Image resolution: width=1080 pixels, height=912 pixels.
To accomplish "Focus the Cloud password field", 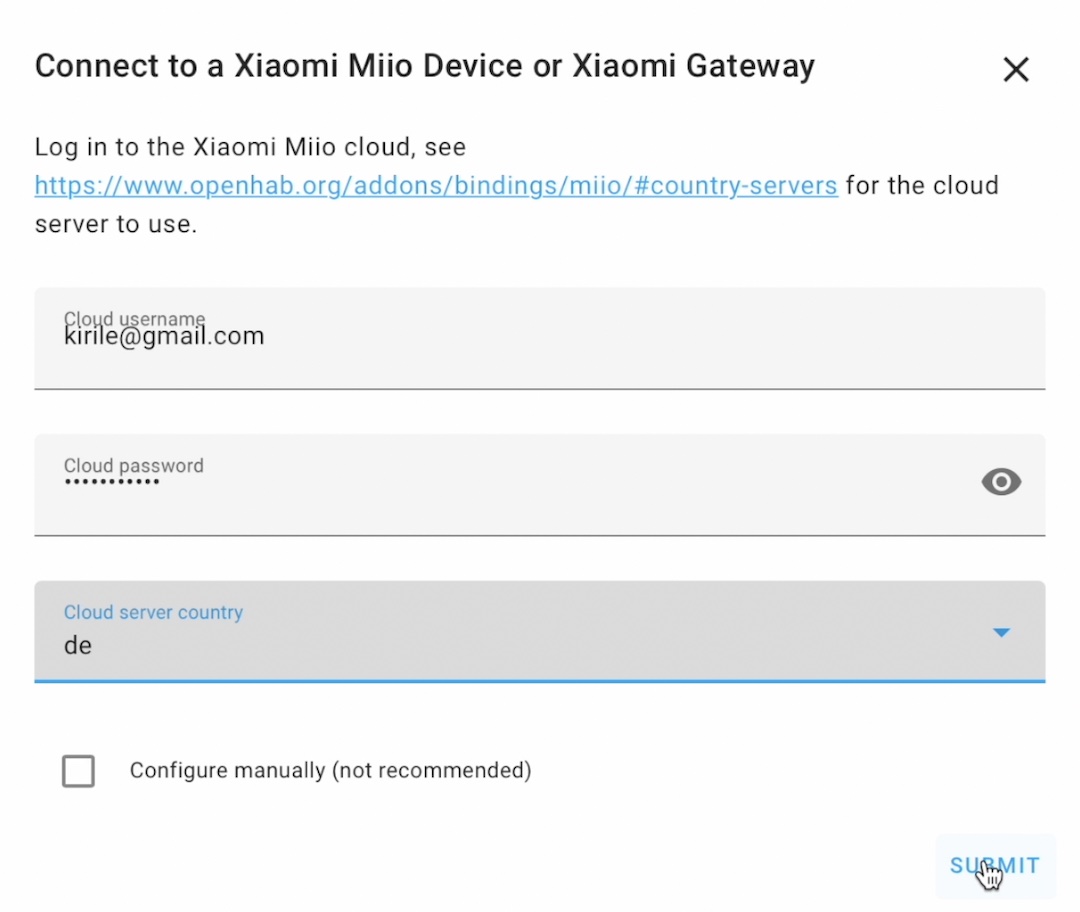I will (540, 485).
